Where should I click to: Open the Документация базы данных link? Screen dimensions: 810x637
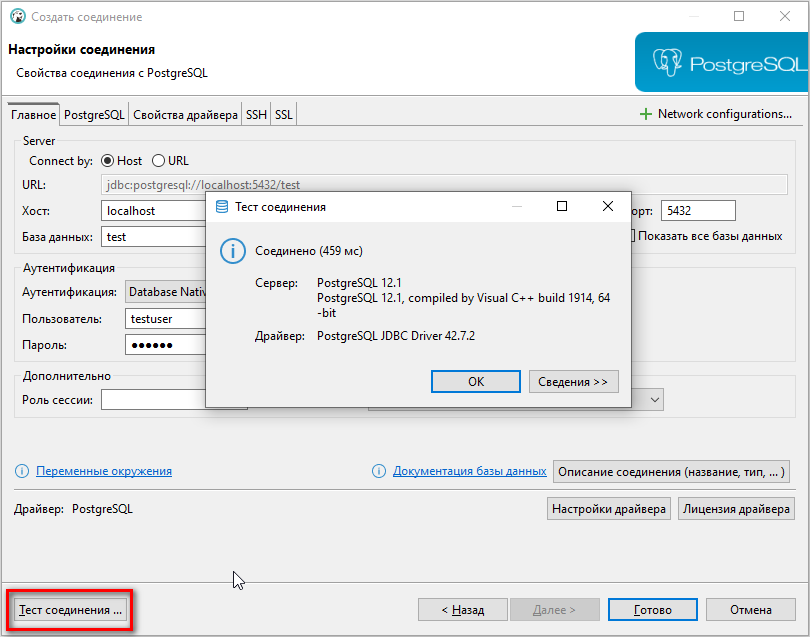pos(470,471)
